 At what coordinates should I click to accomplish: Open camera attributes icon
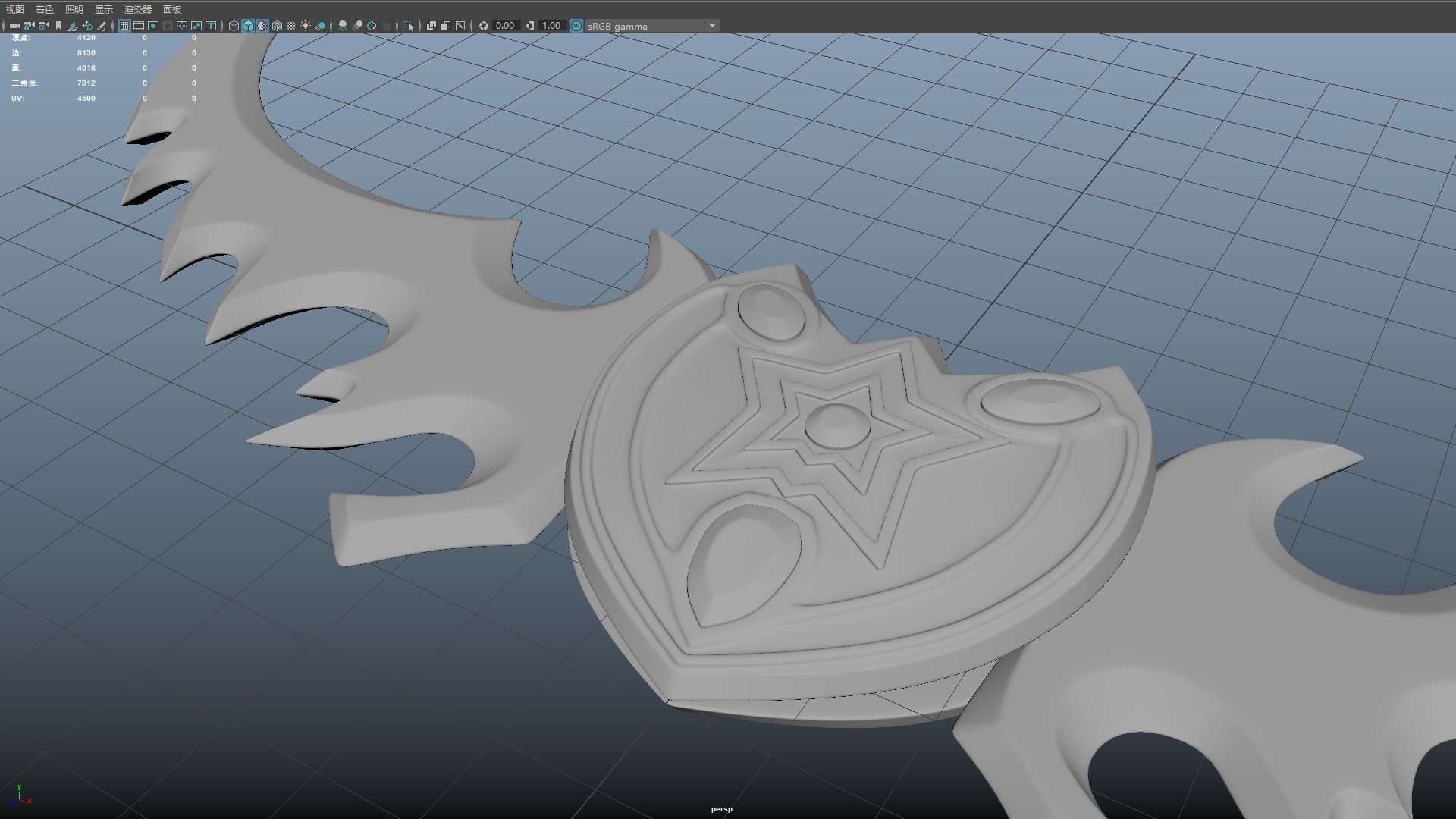click(x=43, y=26)
